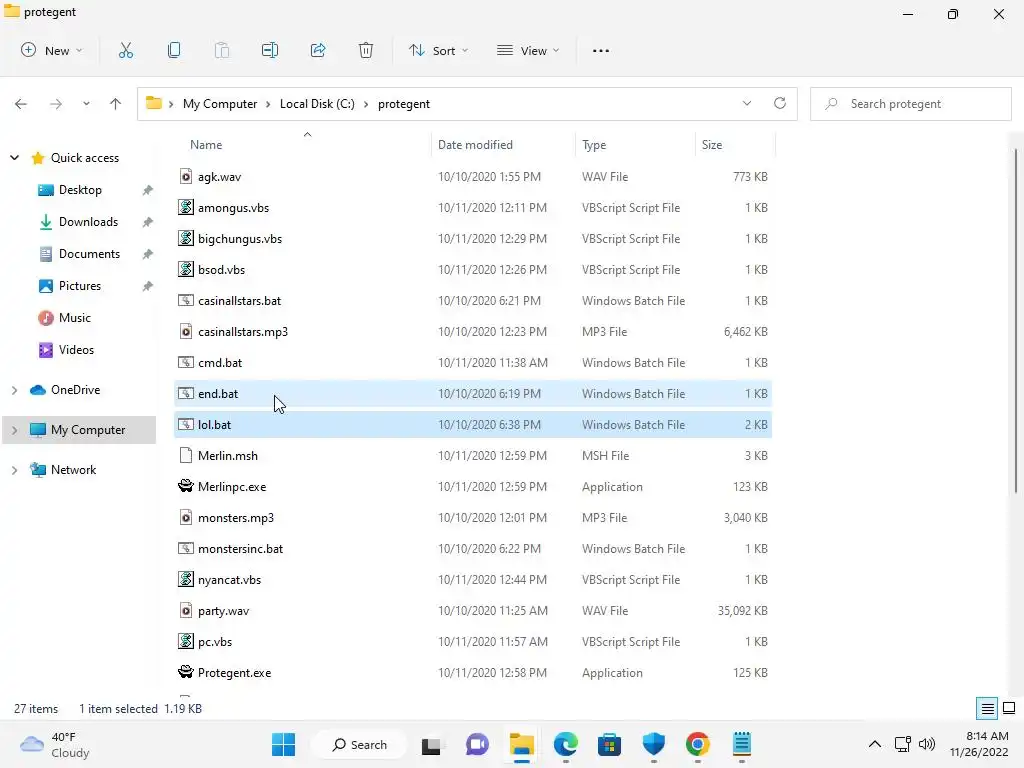Select Videos in navigation pane
1024x768 pixels.
click(76, 350)
